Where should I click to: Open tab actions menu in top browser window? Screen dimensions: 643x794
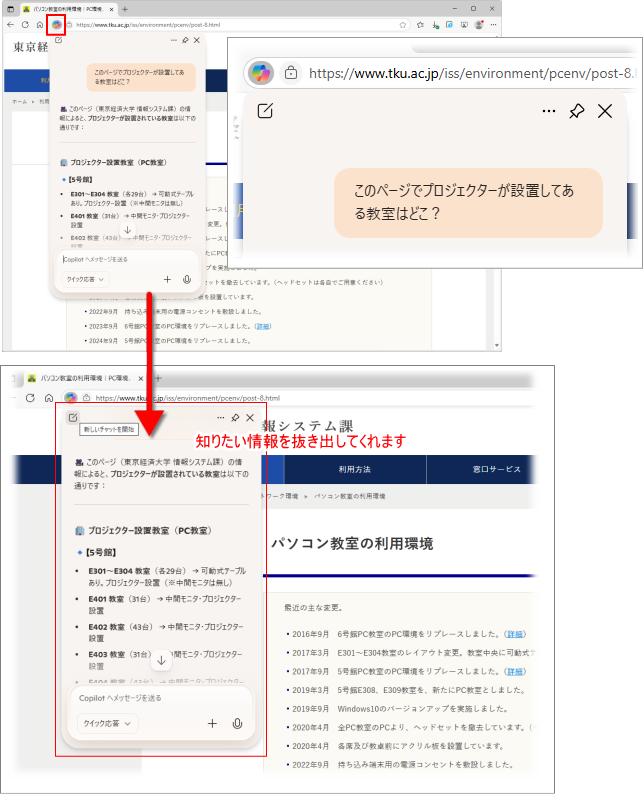pyautogui.click(x=11, y=9)
